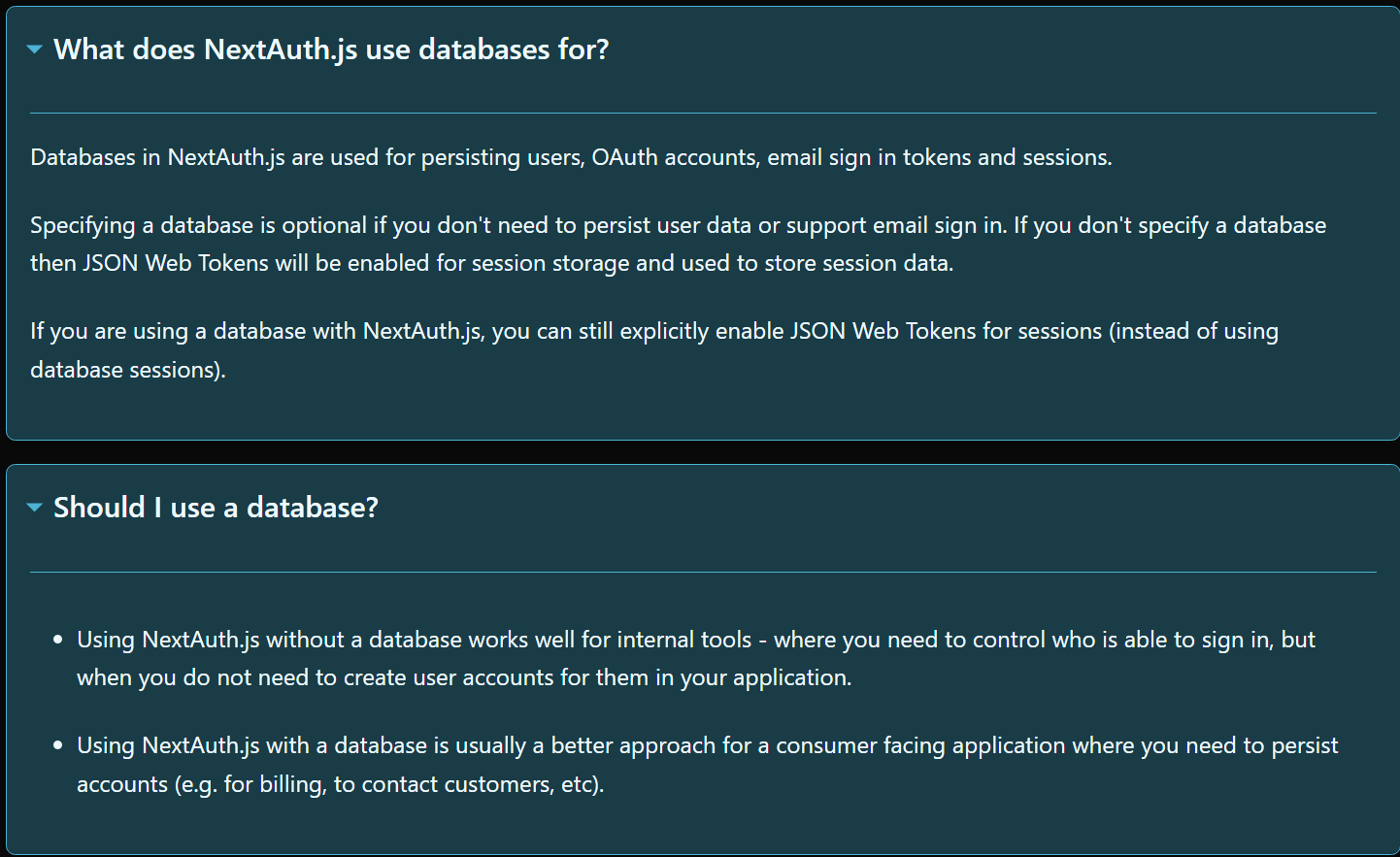Click the bullet text about consumer facing application

pyautogui.click(x=707, y=765)
